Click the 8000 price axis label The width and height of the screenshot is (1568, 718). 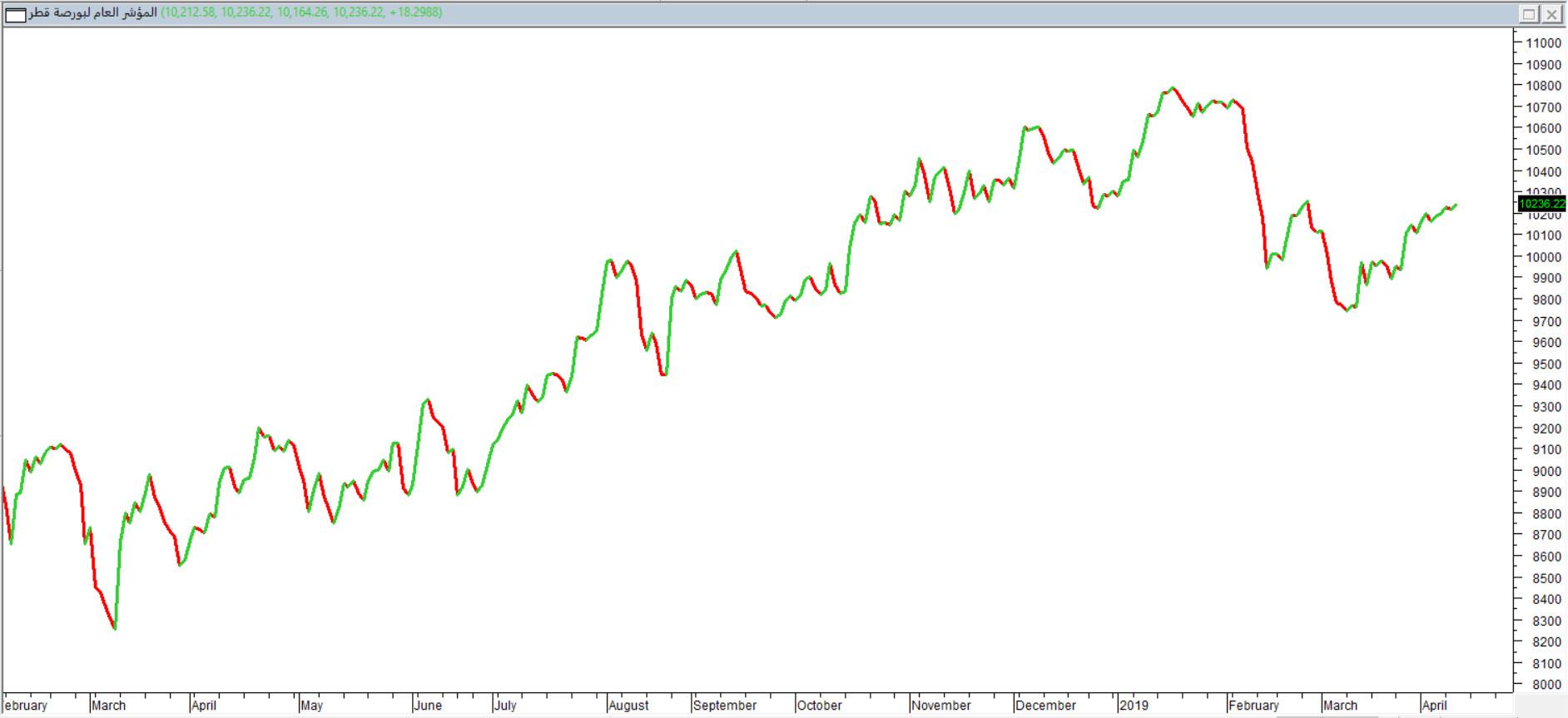pyautogui.click(x=1546, y=685)
